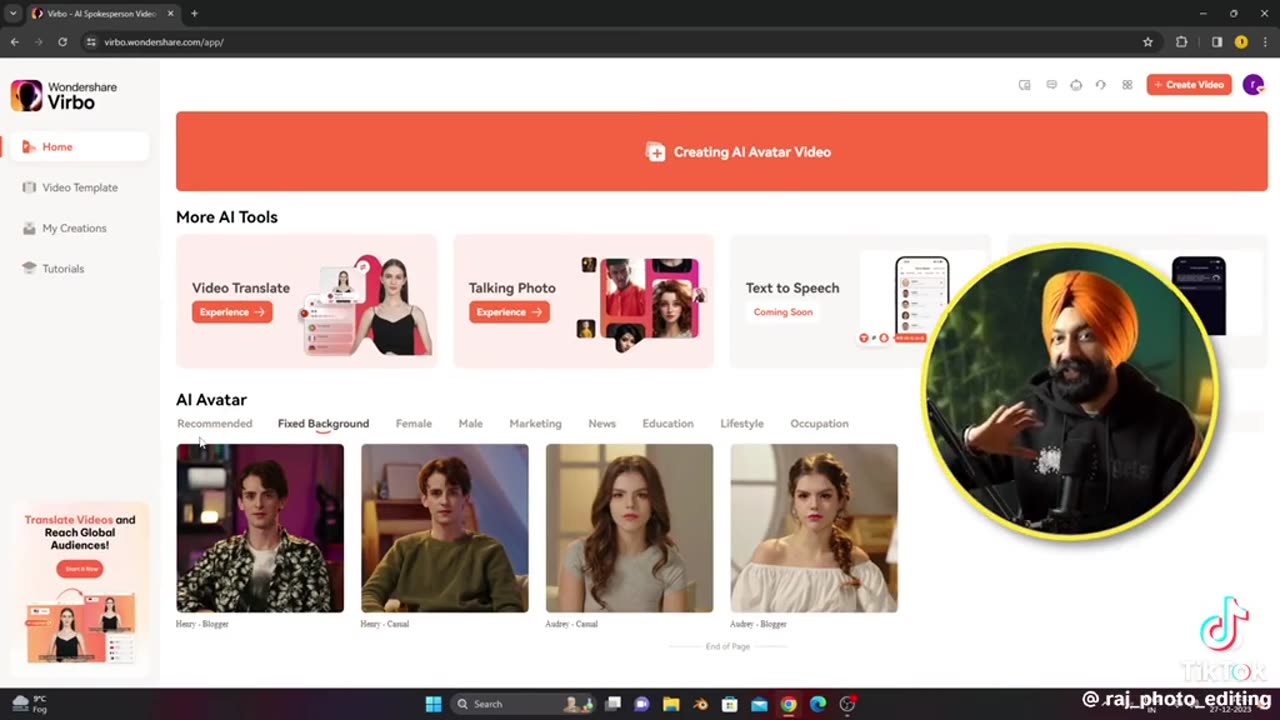Click the Create Video button
1280x720 pixels.
pos(1188,85)
